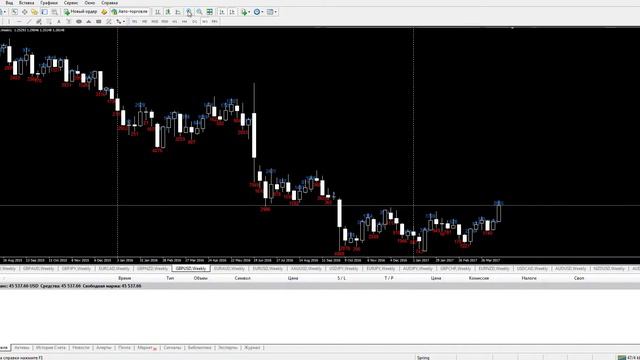This screenshot has height=360, width=640.
Task: Select the rectangle drawing tool
Action: point(99,21)
